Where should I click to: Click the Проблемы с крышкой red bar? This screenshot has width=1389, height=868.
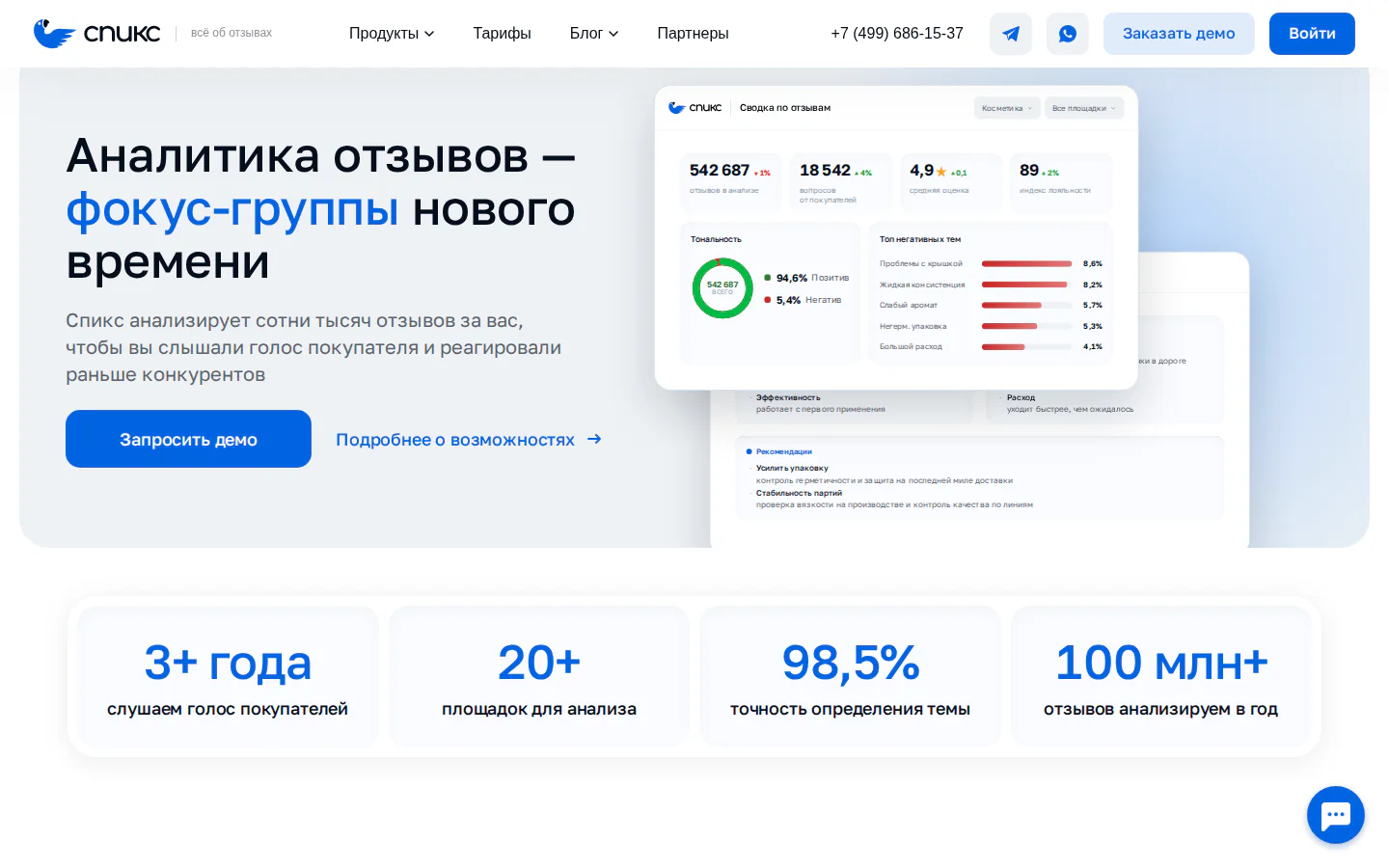(1027, 263)
